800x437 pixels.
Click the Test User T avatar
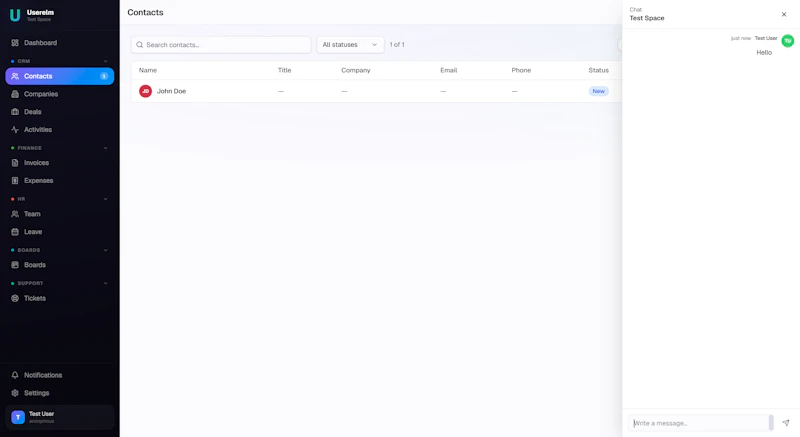18,417
